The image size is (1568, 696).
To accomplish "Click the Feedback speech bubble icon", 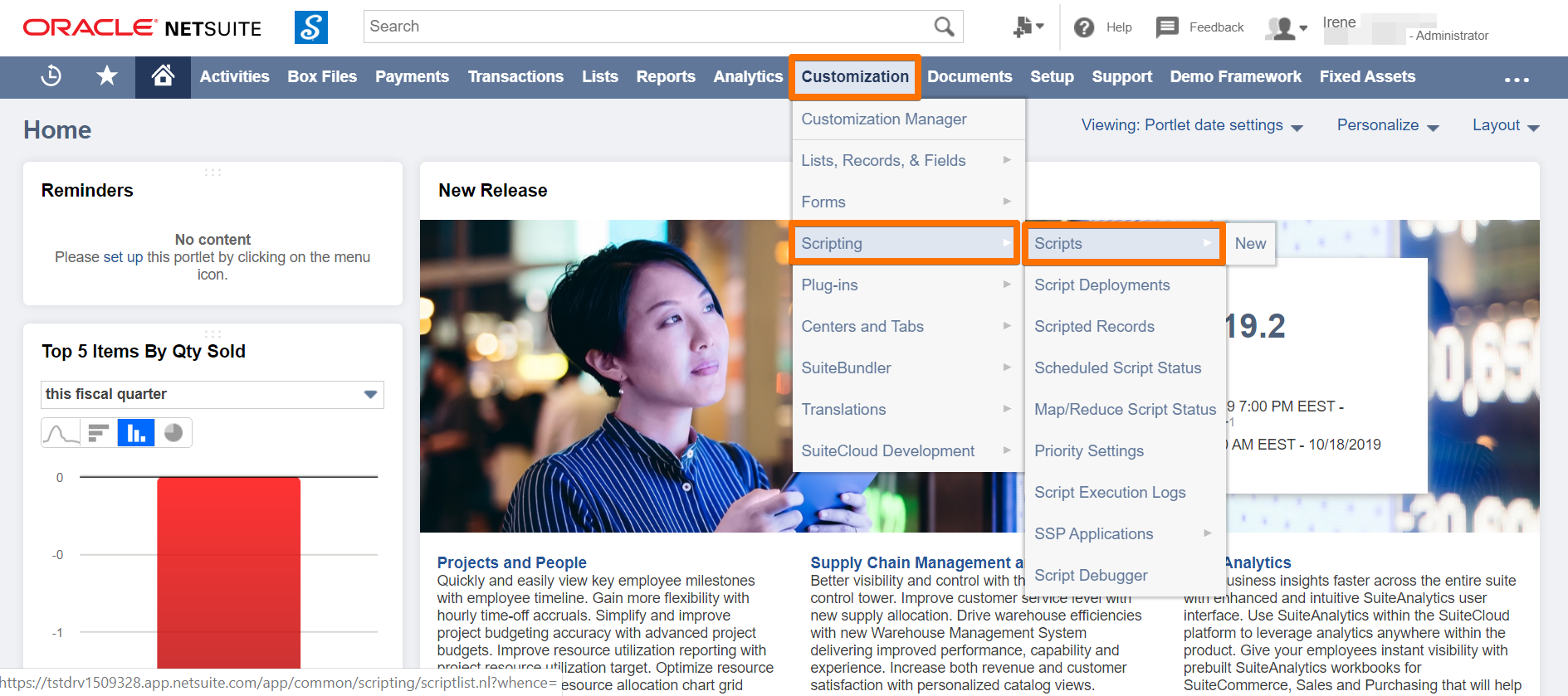I will tap(1167, 27).
